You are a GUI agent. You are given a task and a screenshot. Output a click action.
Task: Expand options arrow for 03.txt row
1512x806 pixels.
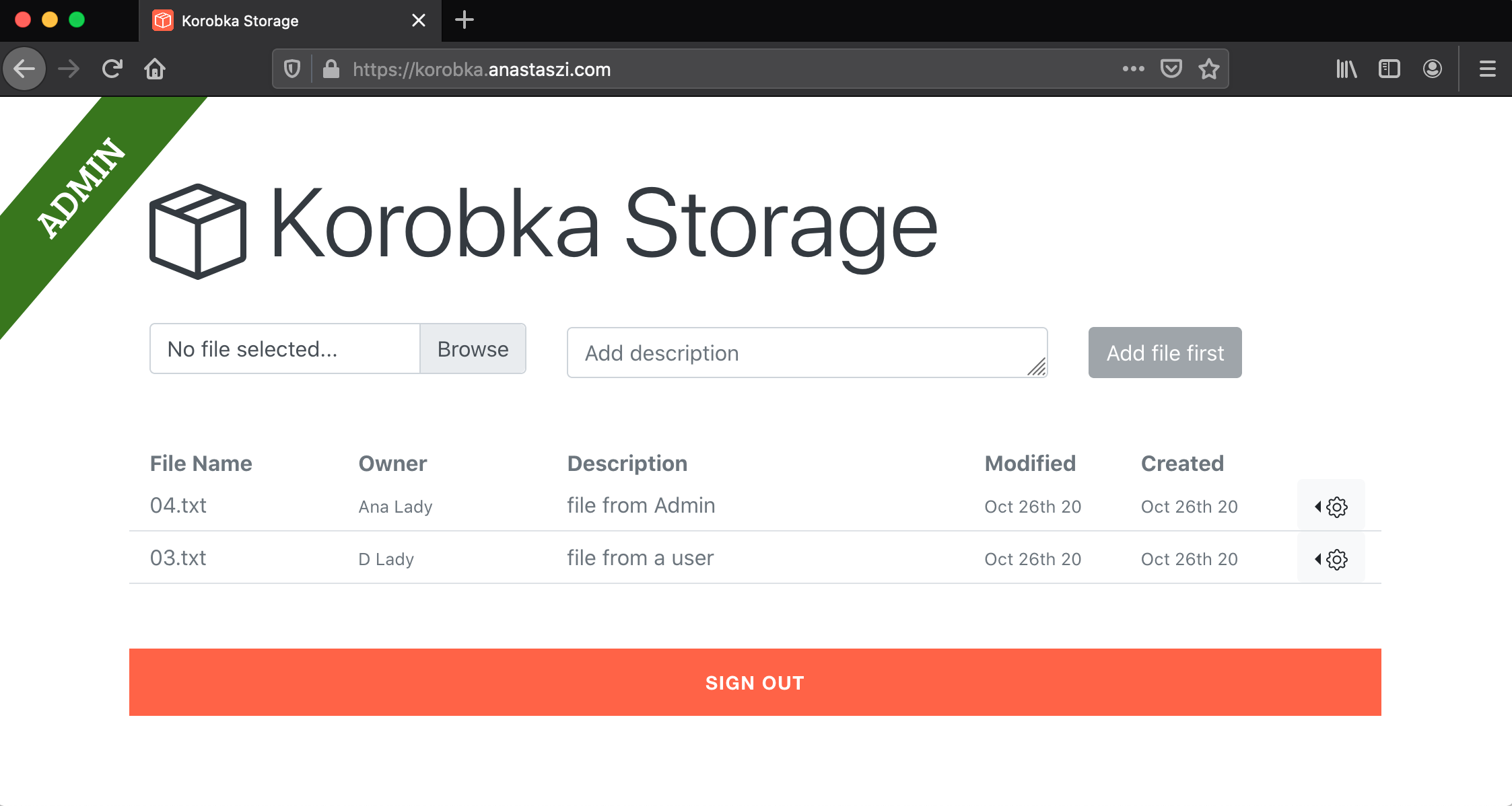pos(1318,559)
